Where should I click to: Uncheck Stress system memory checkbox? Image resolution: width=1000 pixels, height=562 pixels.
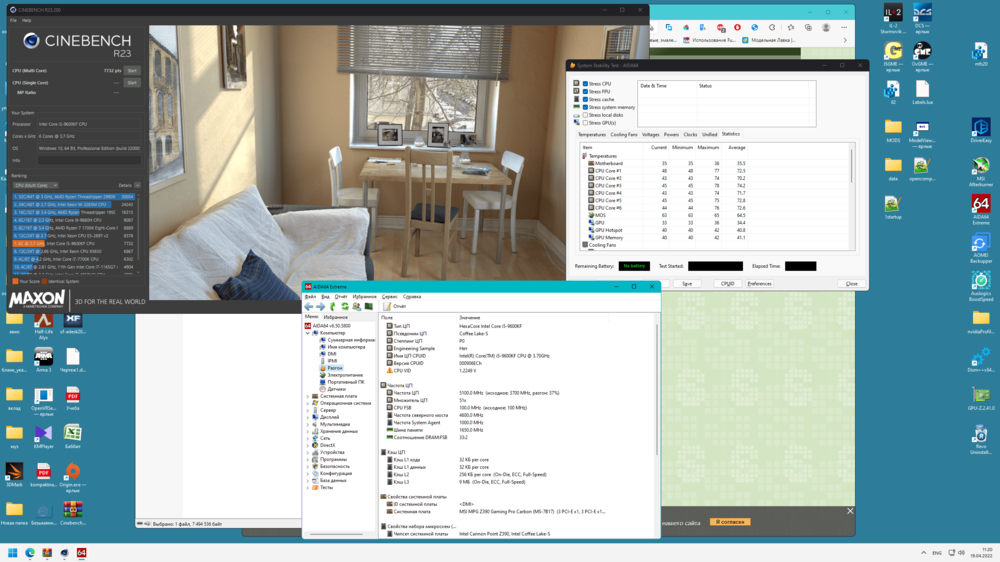coord(585,107)
